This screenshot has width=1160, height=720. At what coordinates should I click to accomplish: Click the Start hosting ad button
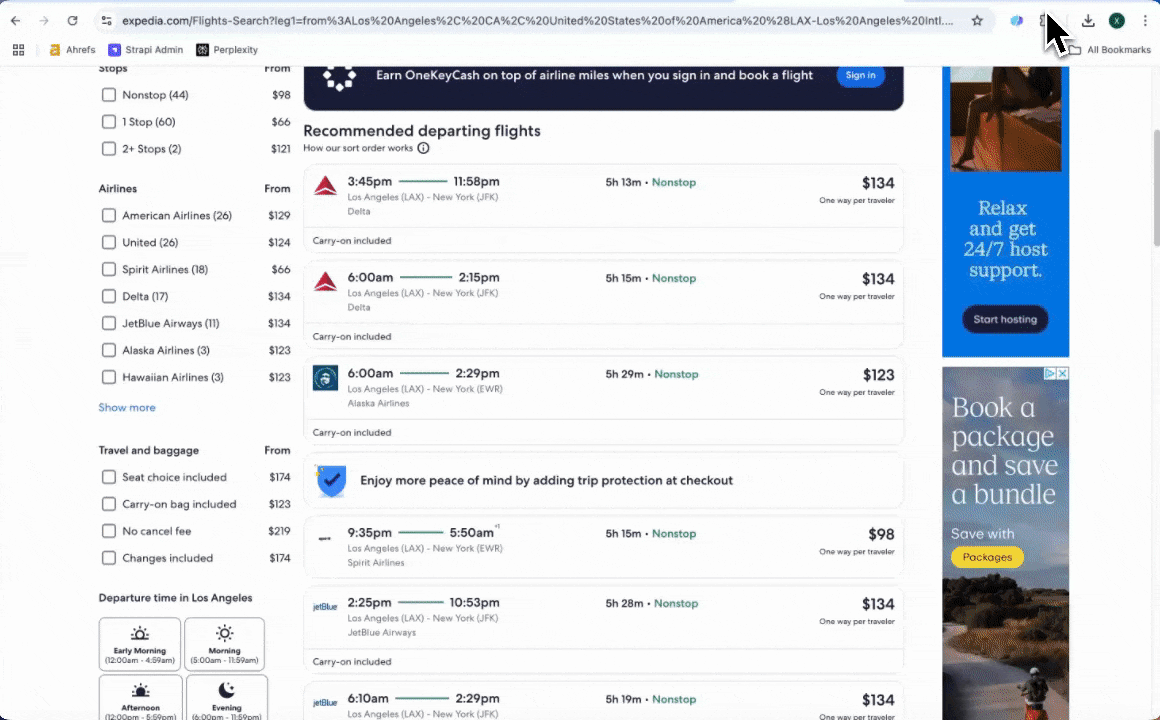(x=1005, y=320)
